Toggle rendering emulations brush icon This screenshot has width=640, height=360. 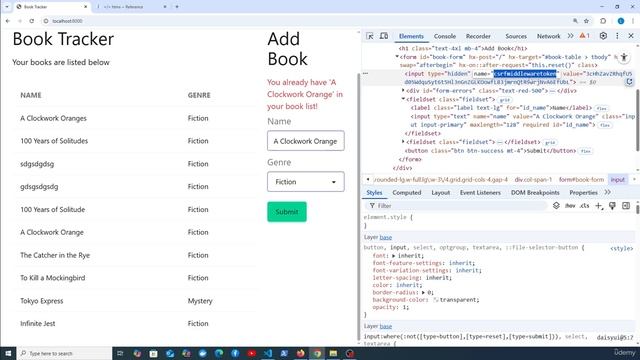(x=612, y=206)
